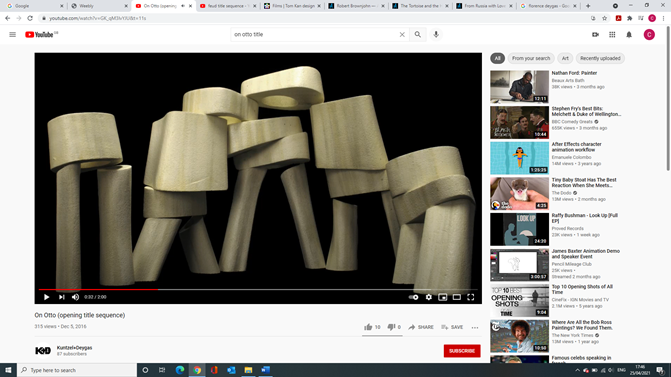
Task: Subscribe to Kuntzel+Deygas channel
Action: [462, 351]
